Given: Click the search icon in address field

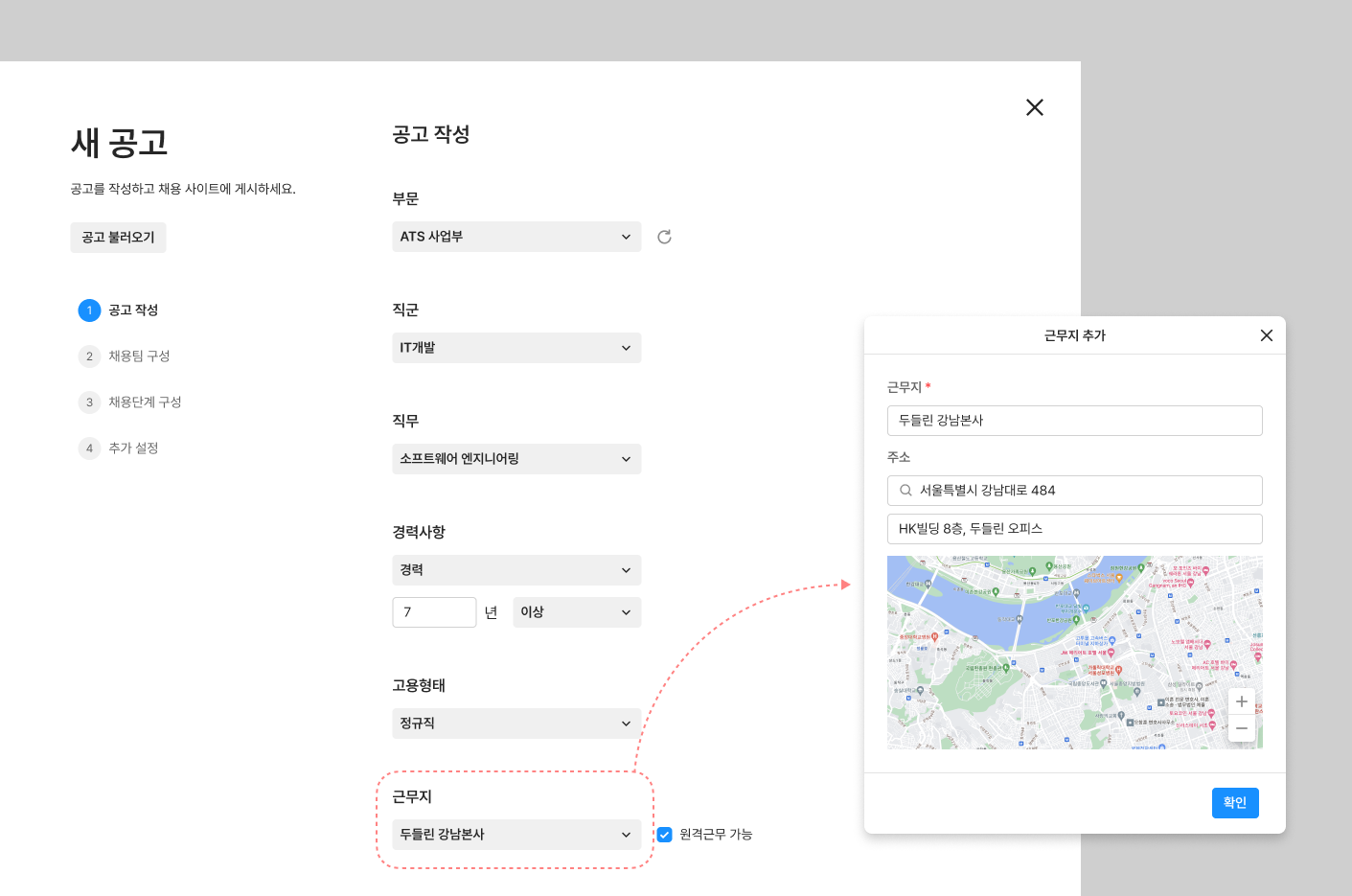Looking at the screenshot, I should (905, 491).
